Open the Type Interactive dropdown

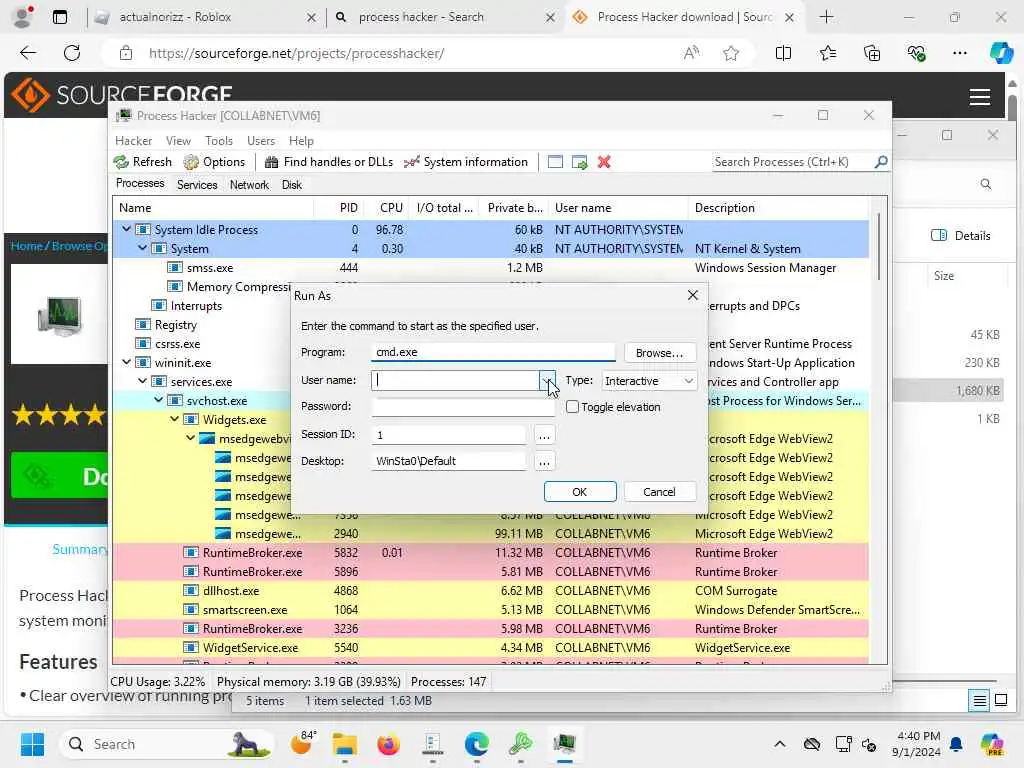(648, 381)
